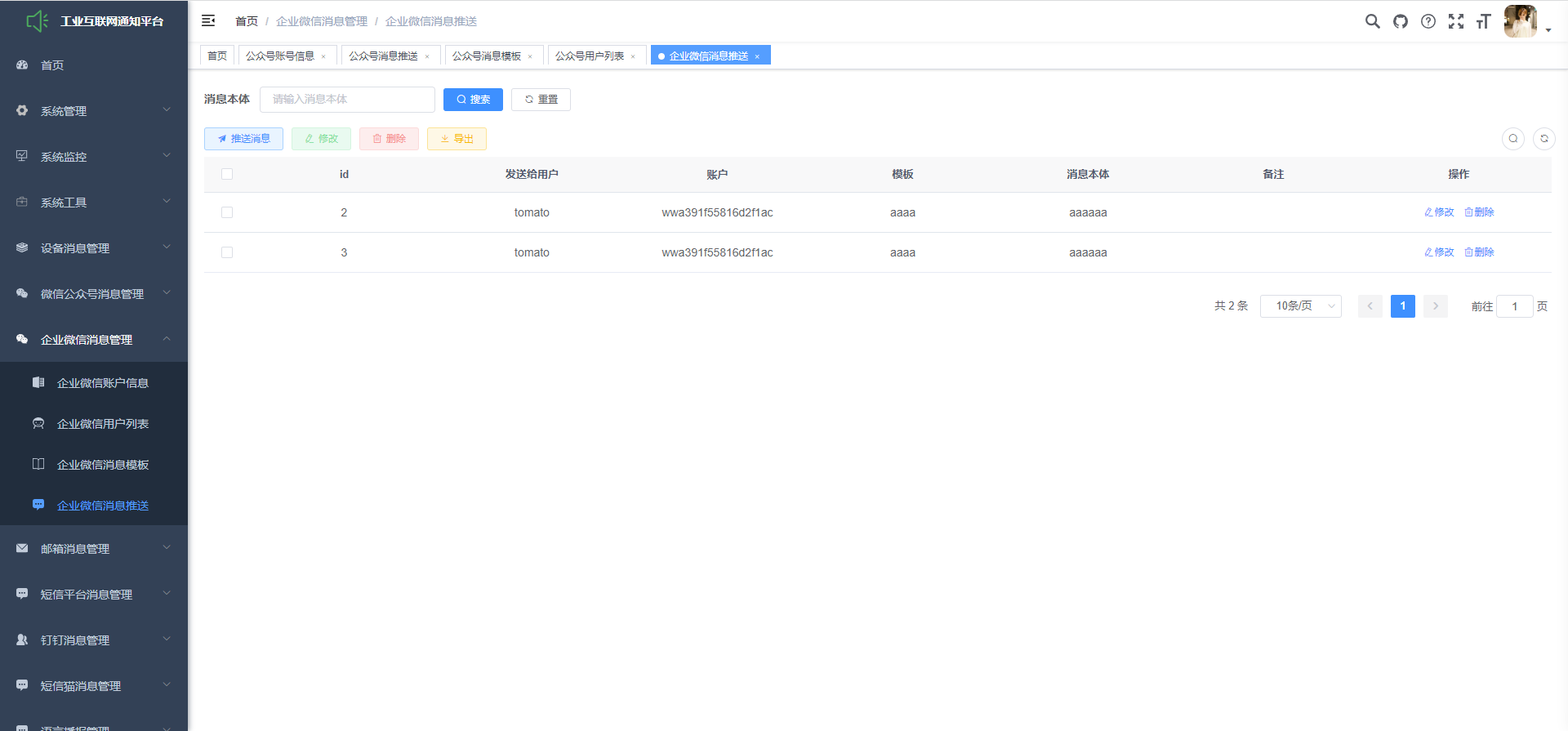Click the 企业微信消息模板 icon
Image resolution: width=1568 pixels, height=731 pixels.
coord(38,464)
